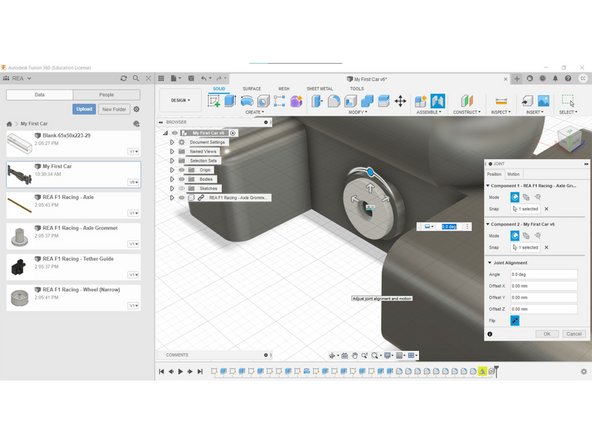The height and width of the screenshot is (444, 592).
Task: Select the window Select tool
Action: click(x=568, y=101)
